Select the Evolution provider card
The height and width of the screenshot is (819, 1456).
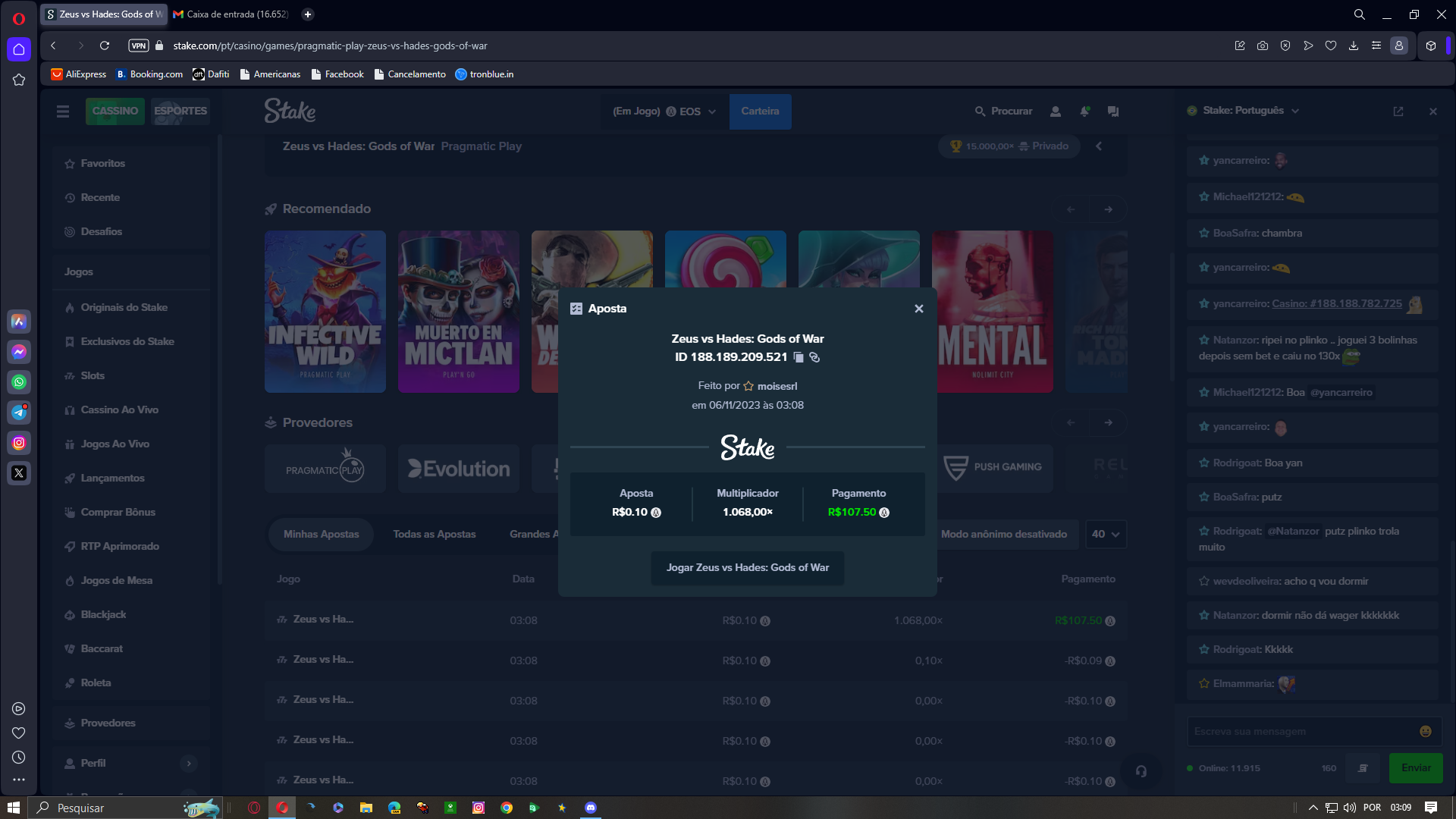click(458, 469)
